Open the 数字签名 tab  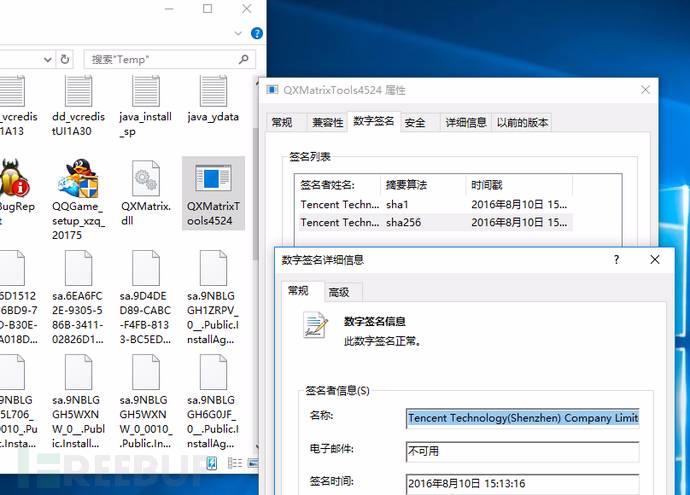pyautogui.click(x=374, y=121)
